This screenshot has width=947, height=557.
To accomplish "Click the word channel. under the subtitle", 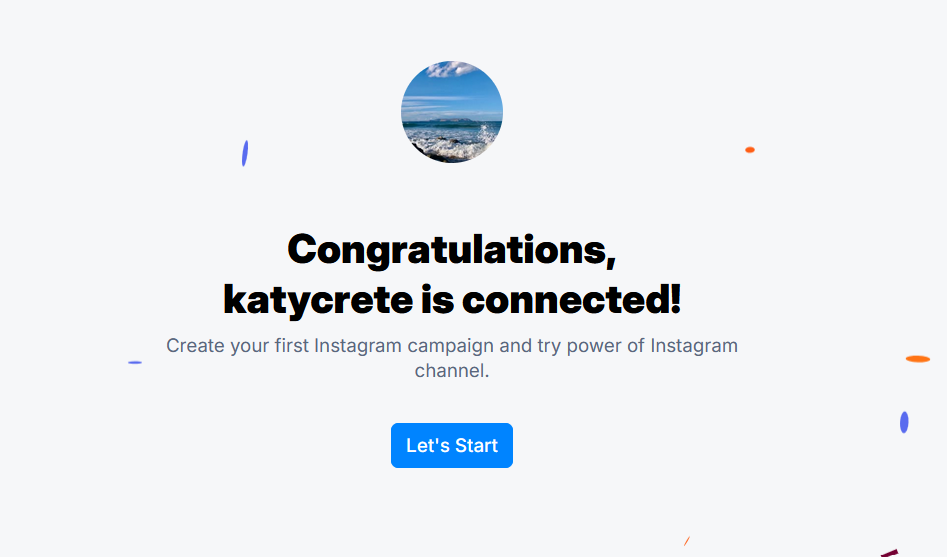I will tap(452, 370).
